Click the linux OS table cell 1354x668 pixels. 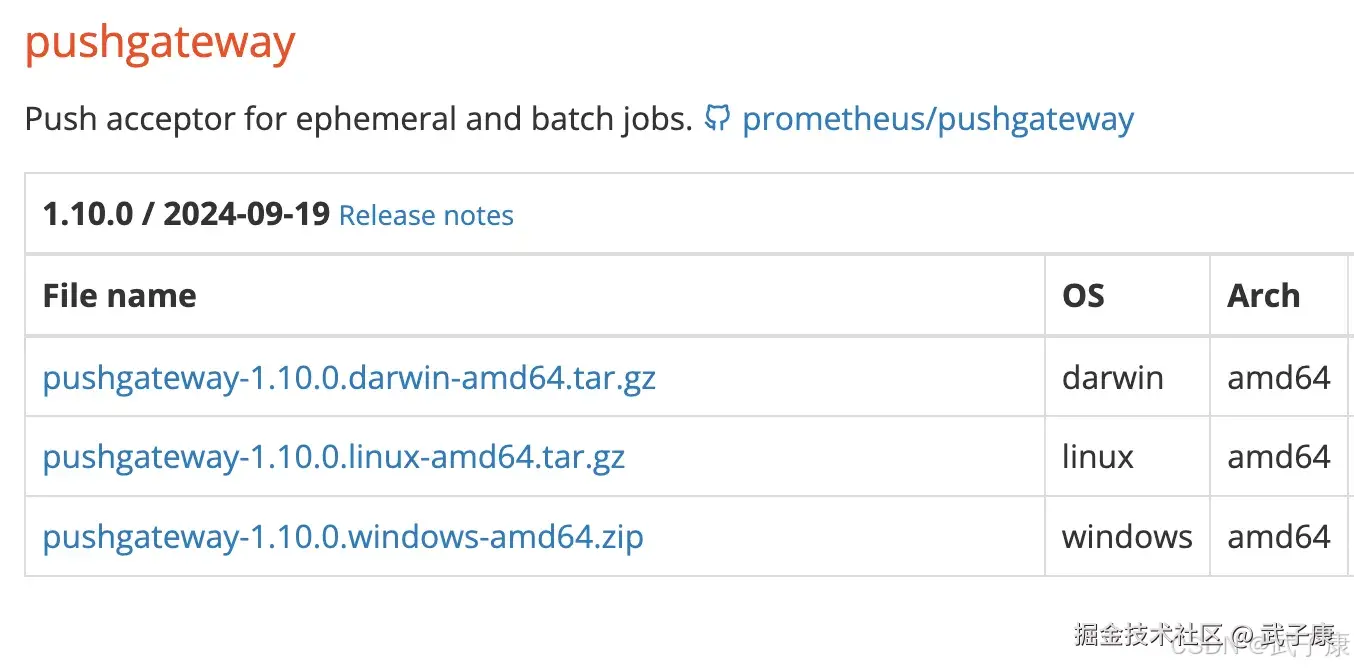tap(1098, 457)
